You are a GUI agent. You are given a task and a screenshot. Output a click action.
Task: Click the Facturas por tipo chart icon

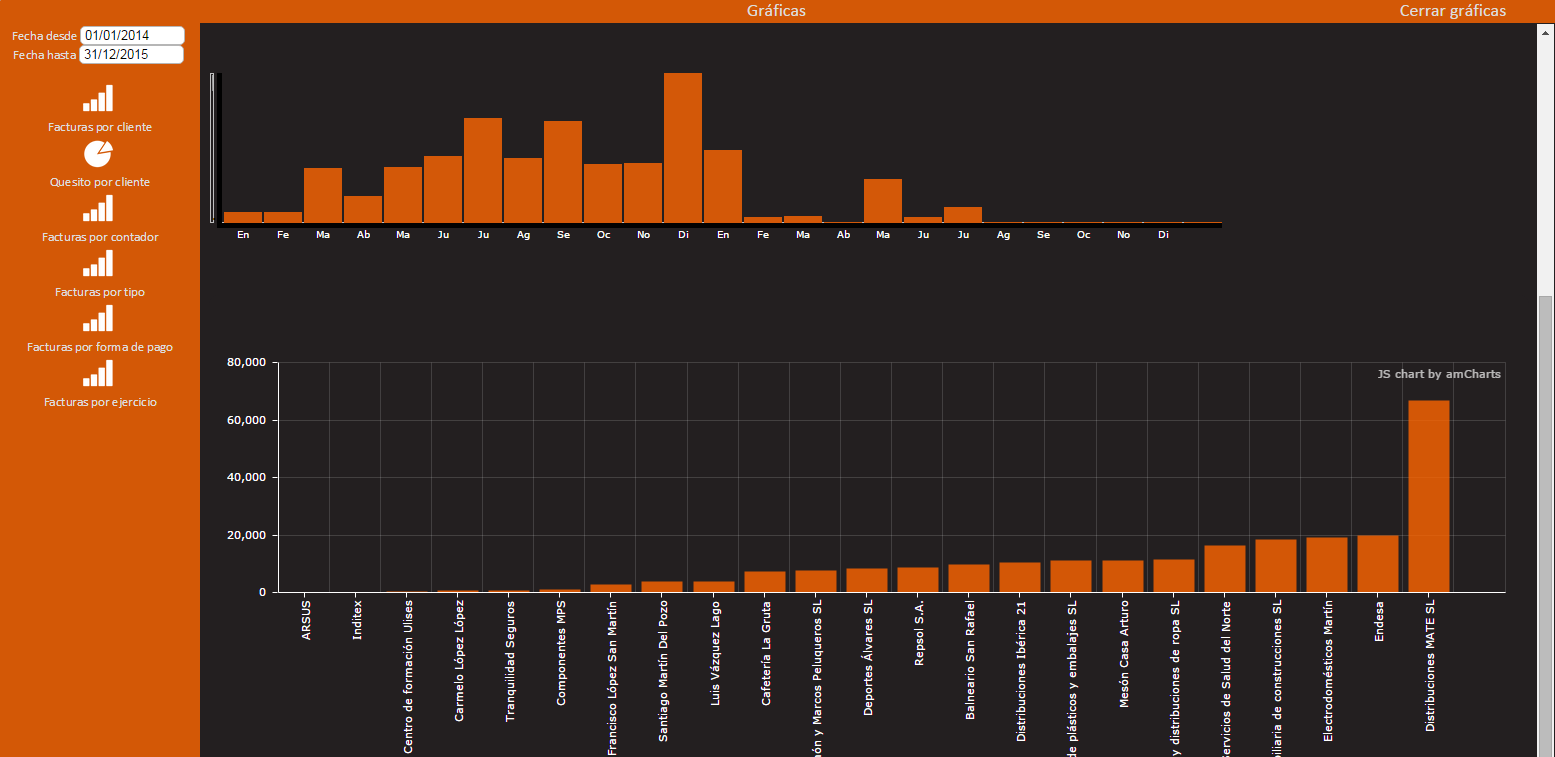tap(98, 263)
